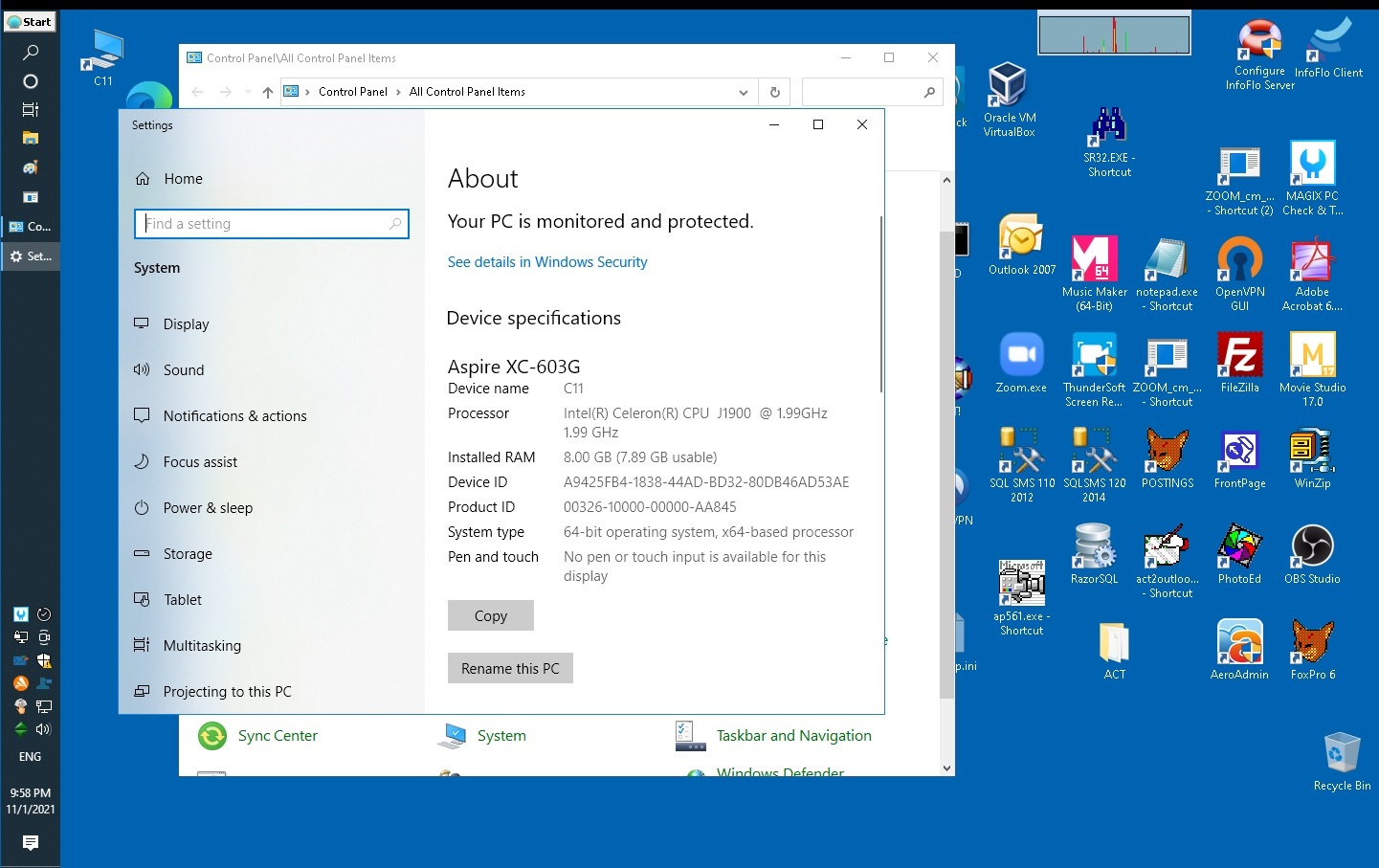This screenshot has width=1379, height=868.
Task: Open the Start menu
Action: coord(30,21)
